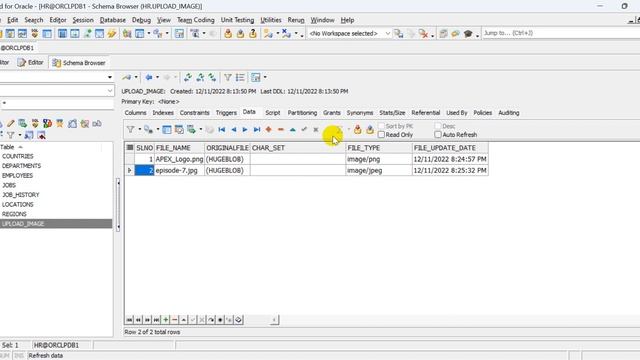This screenshot has height=360, width=640.
Task: Click the speech bubbles forum icon
Action: point(456,33)
